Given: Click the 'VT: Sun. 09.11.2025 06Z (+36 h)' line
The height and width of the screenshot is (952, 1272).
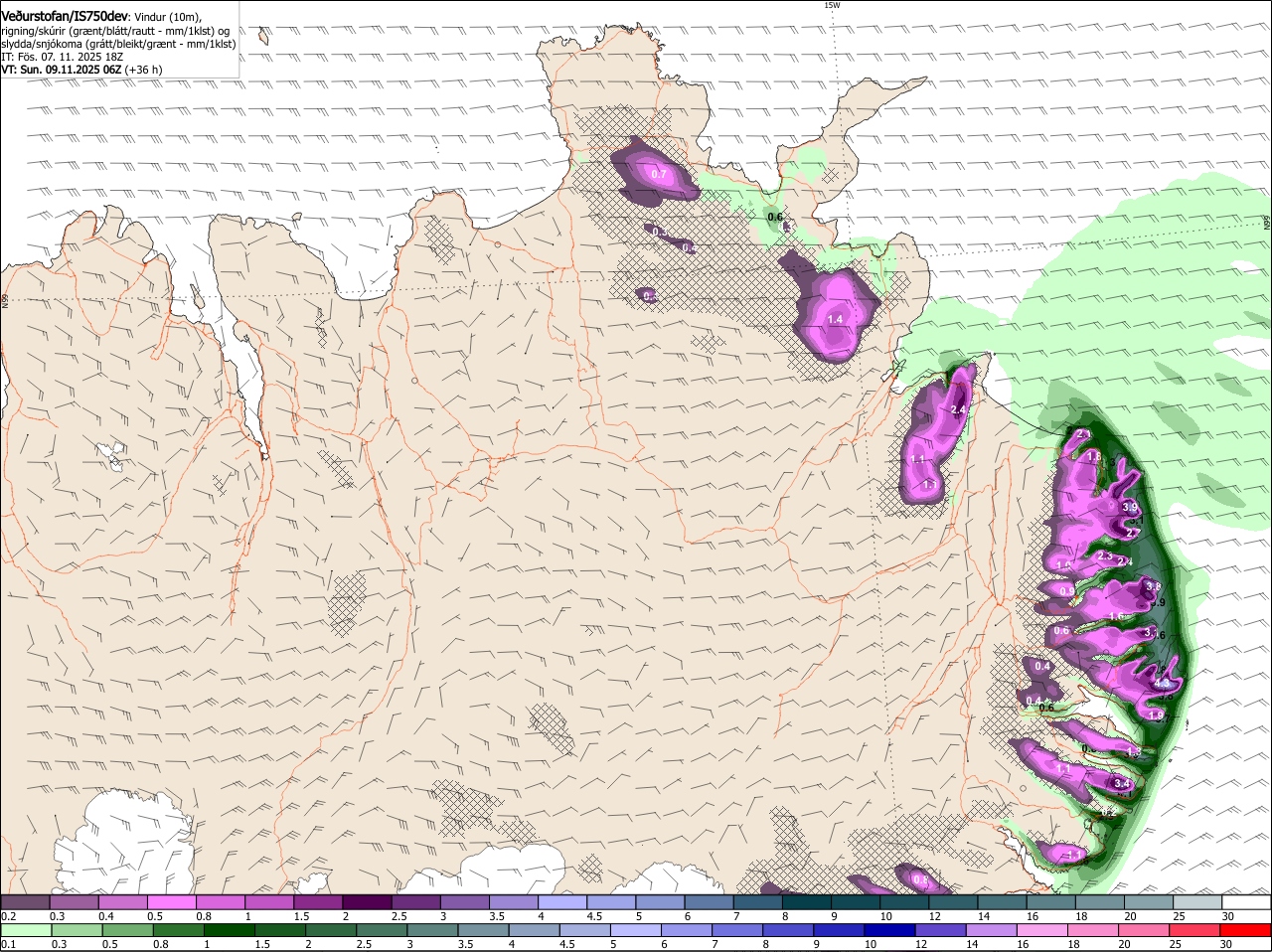Looking at the screenshot, I should (81, 70).
